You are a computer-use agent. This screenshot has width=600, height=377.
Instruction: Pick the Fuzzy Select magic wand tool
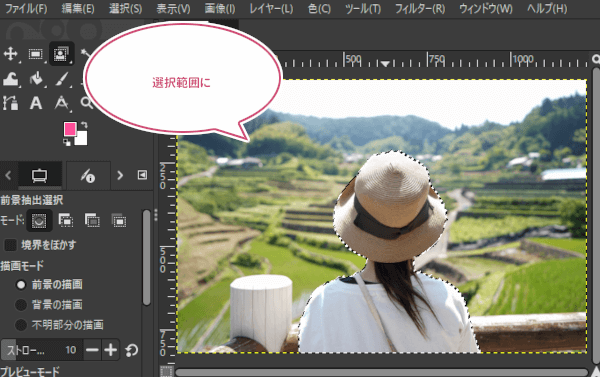point(85,54)
